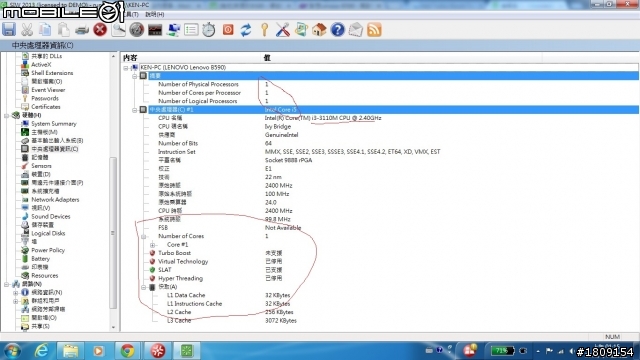Screen dimensions: 640x360
Task: Open Internet Explorer from the taskbar
Action: [42, 351]
